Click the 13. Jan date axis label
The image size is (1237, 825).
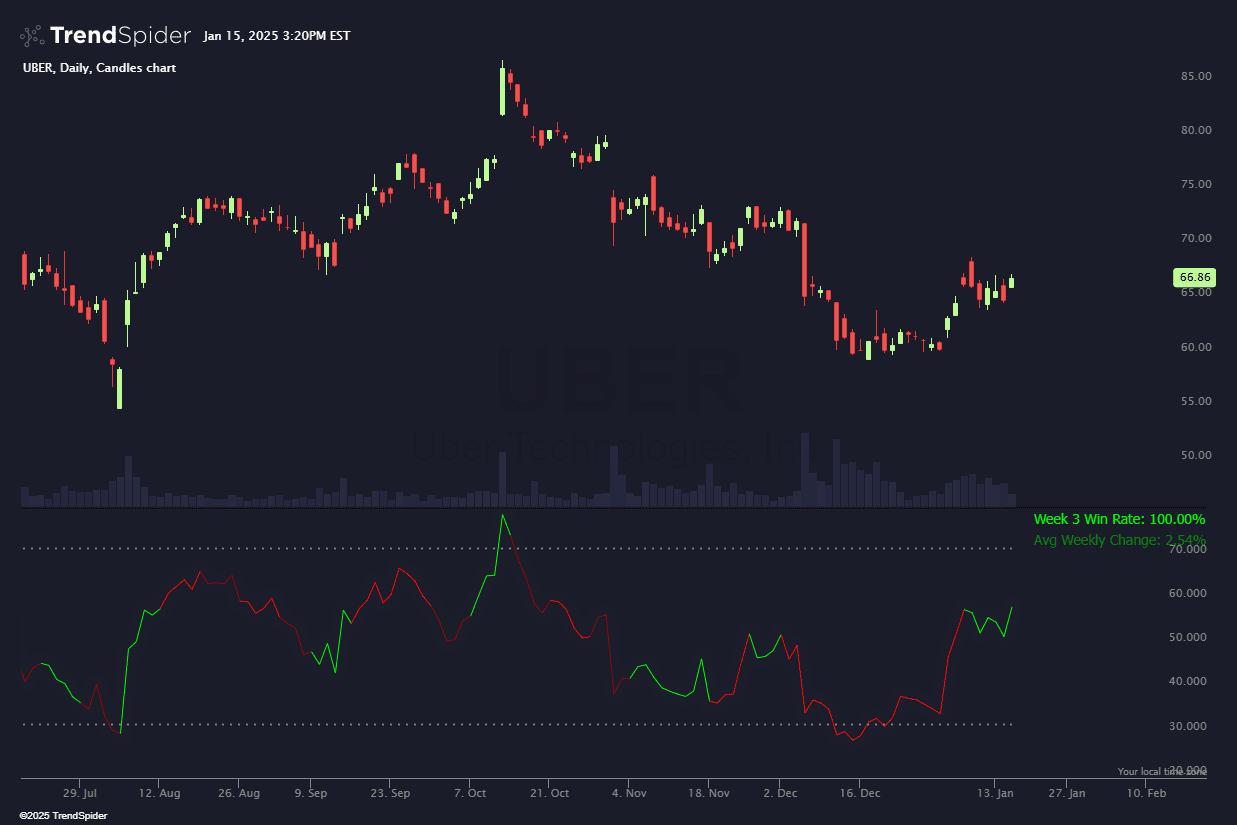pyautogui.click(x=994, y=793)
